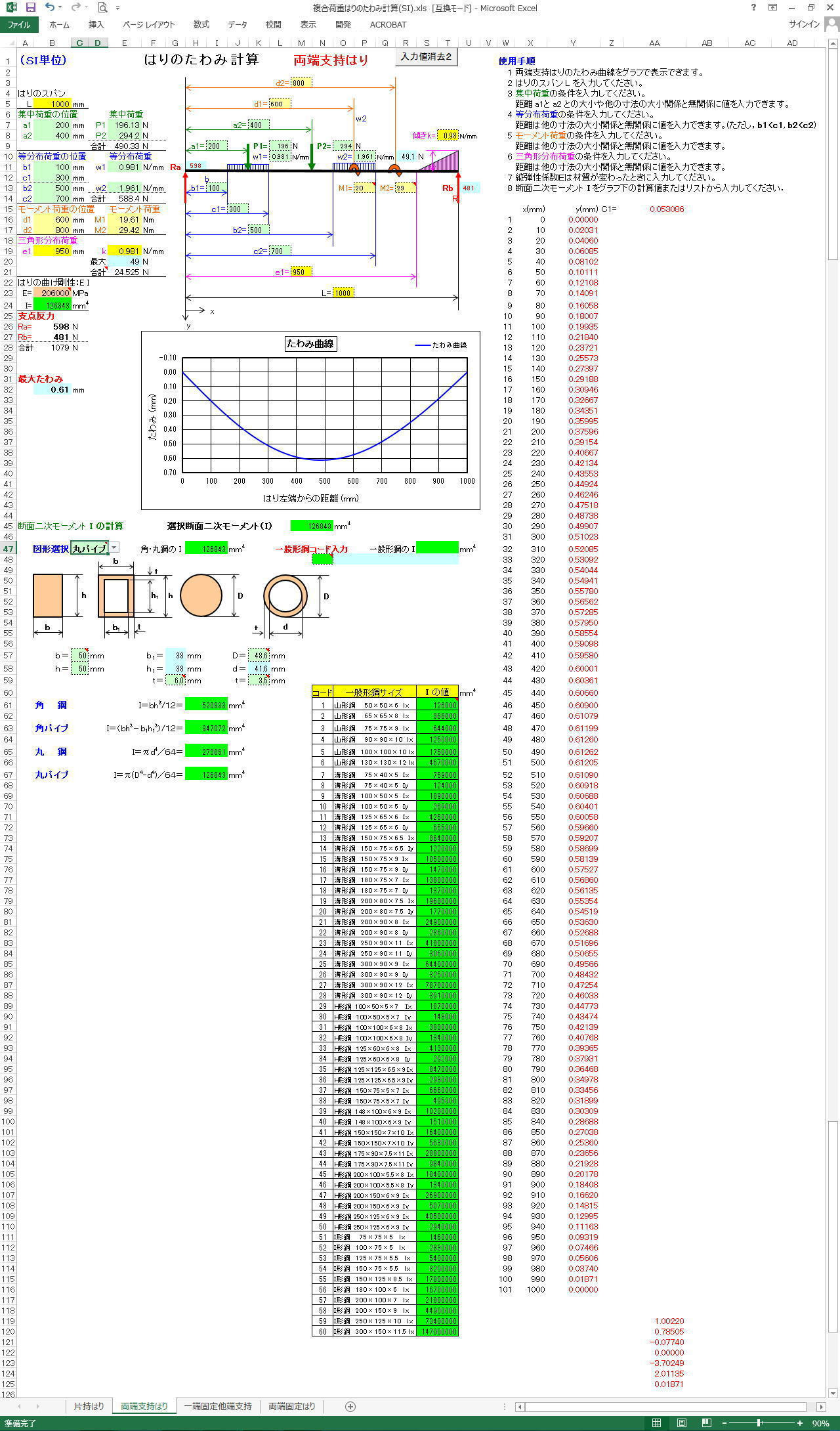
Task: Select the I形鋼 300×150×11.5 Ix row
Action: click(x=385, y=1332)
